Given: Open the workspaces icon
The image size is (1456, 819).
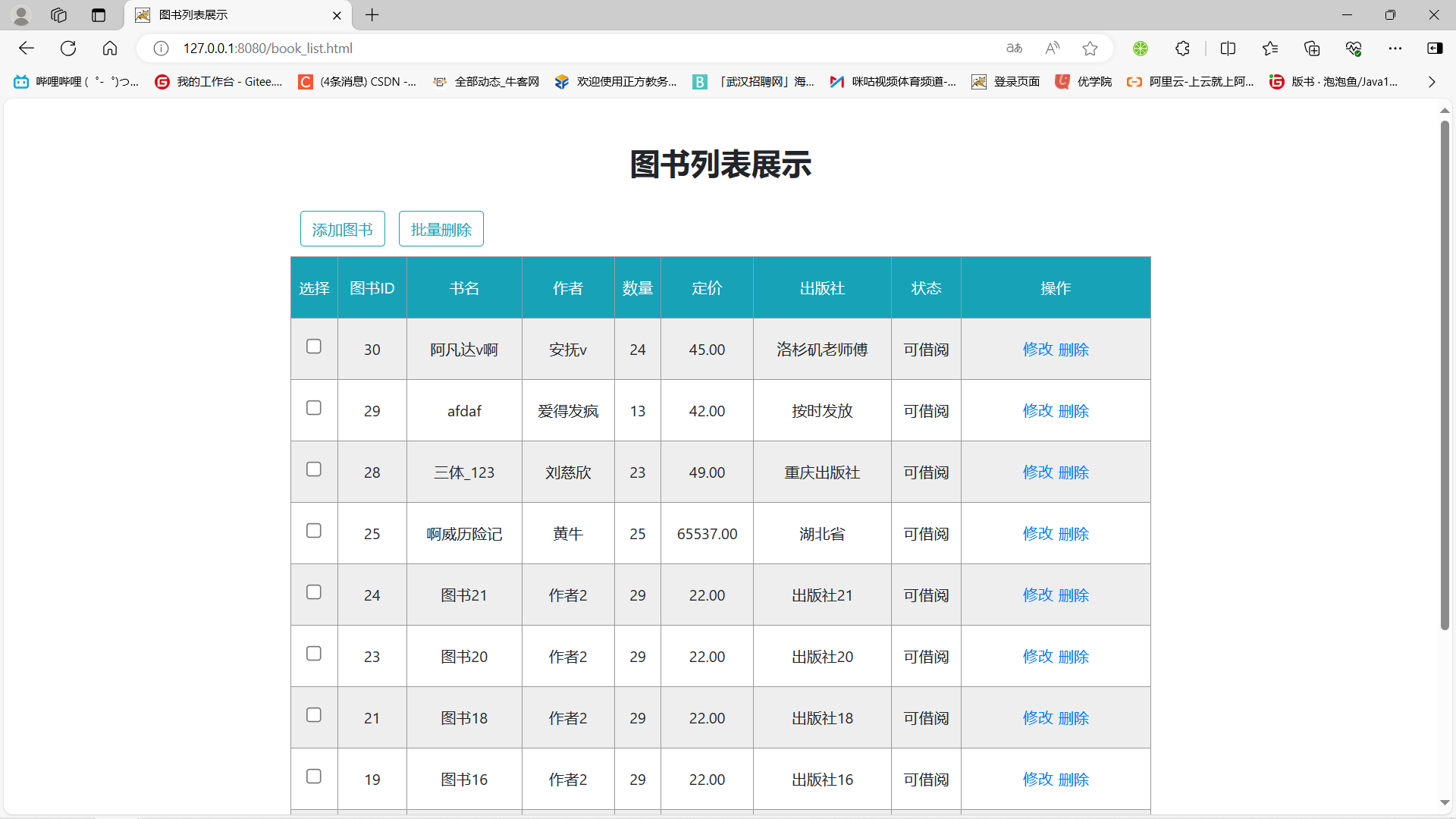Looking at the screenshot, I should [x=59, y=15].
